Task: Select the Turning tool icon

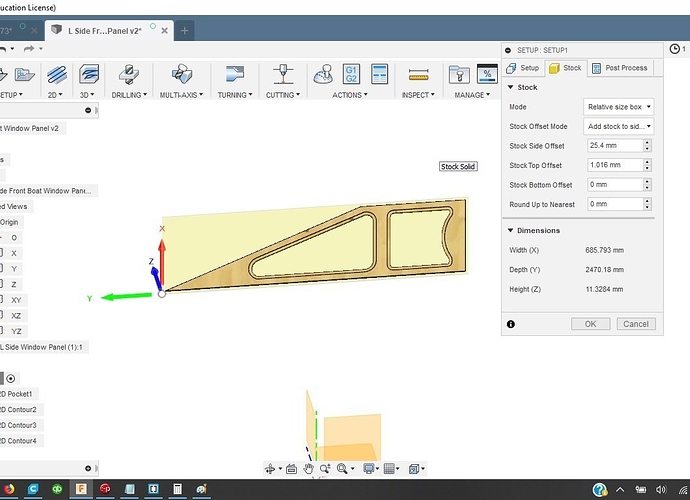Action: [235, 74]
